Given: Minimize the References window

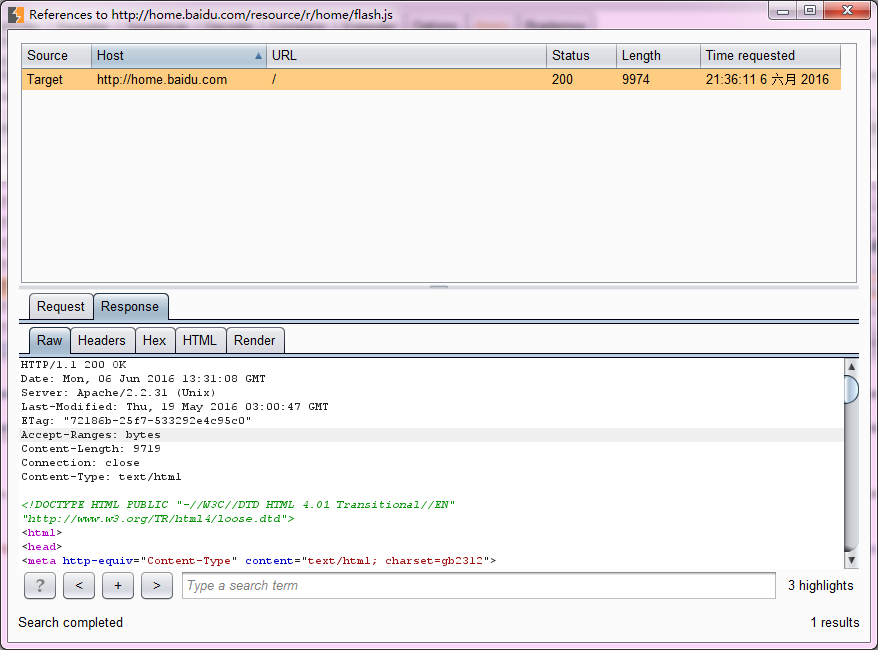Looking at the screenshot, I should pos(783,10).
